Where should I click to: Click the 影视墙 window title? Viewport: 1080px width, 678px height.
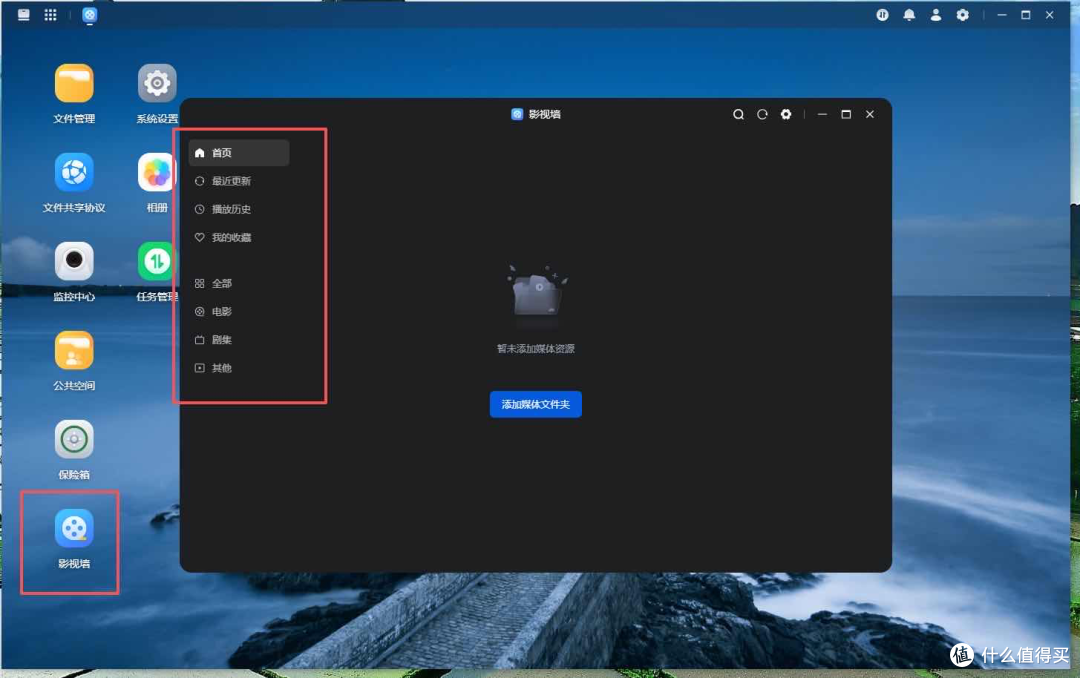pyautogui.click(x=544, y=114)
